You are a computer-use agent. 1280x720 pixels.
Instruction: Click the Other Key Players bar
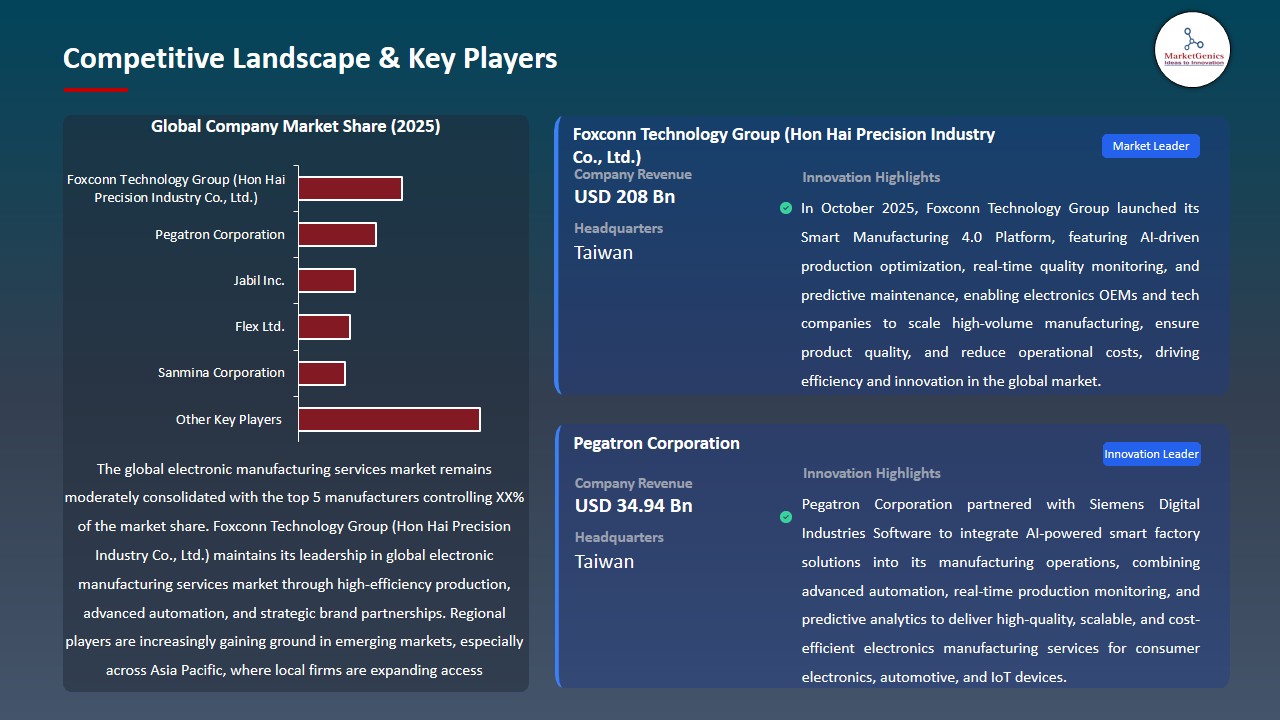389,419
